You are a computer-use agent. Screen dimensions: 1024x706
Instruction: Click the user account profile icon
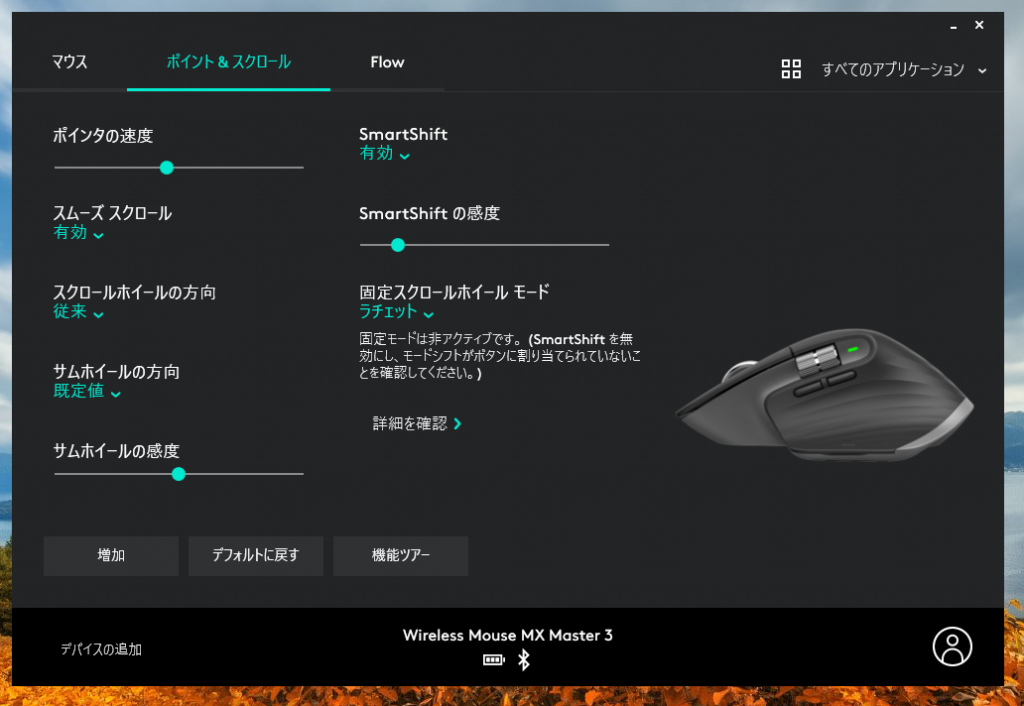click(x=951, y=646)
